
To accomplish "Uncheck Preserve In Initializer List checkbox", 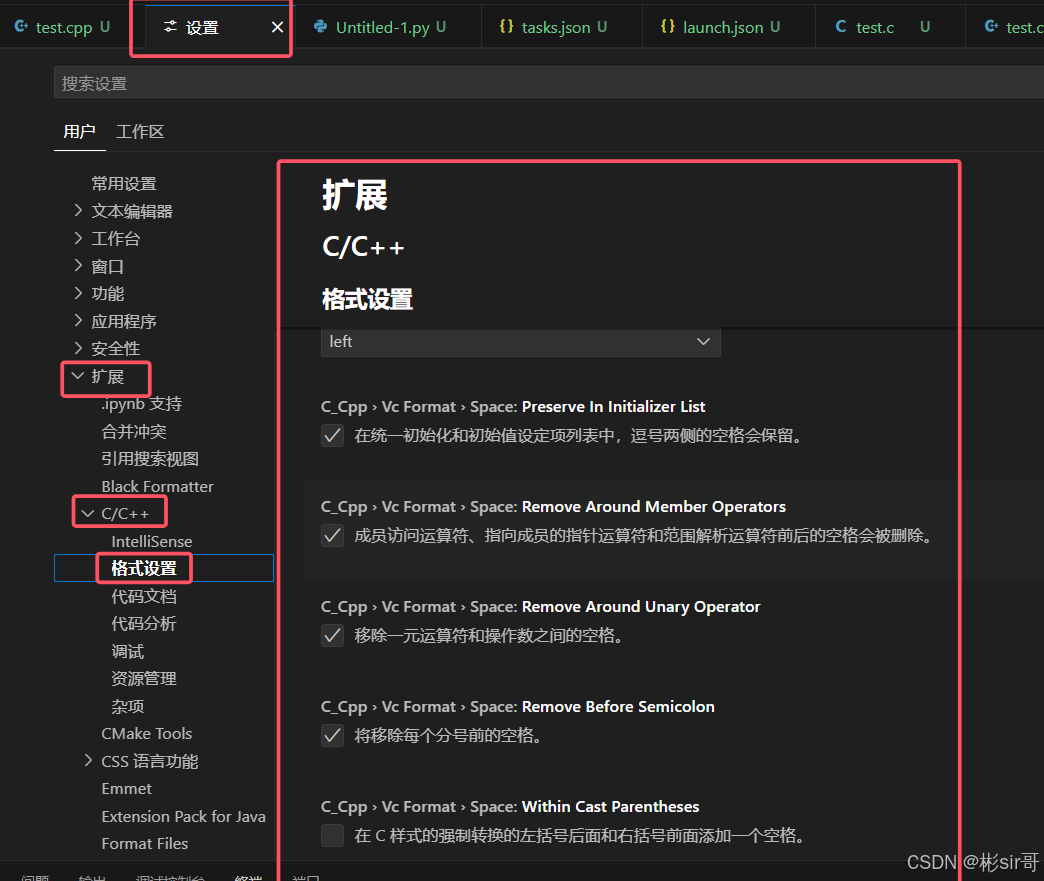I will click(333, 436).
